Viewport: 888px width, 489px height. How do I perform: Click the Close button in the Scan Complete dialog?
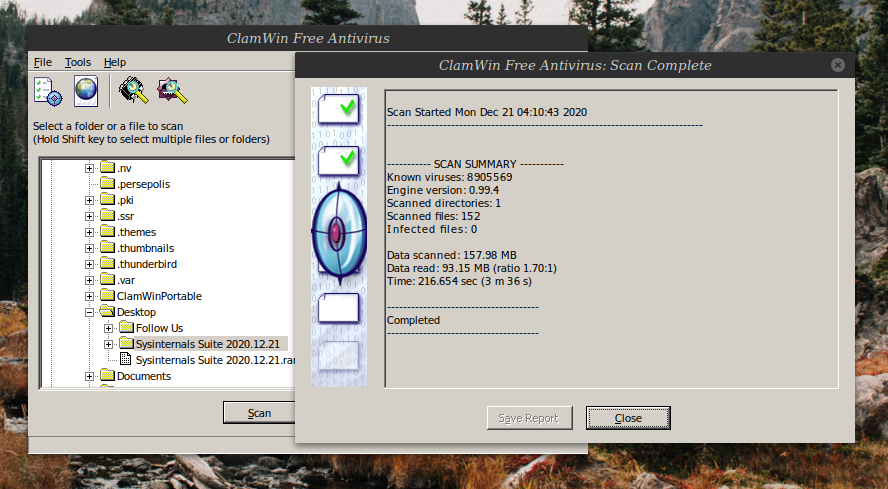click(628, 418)
